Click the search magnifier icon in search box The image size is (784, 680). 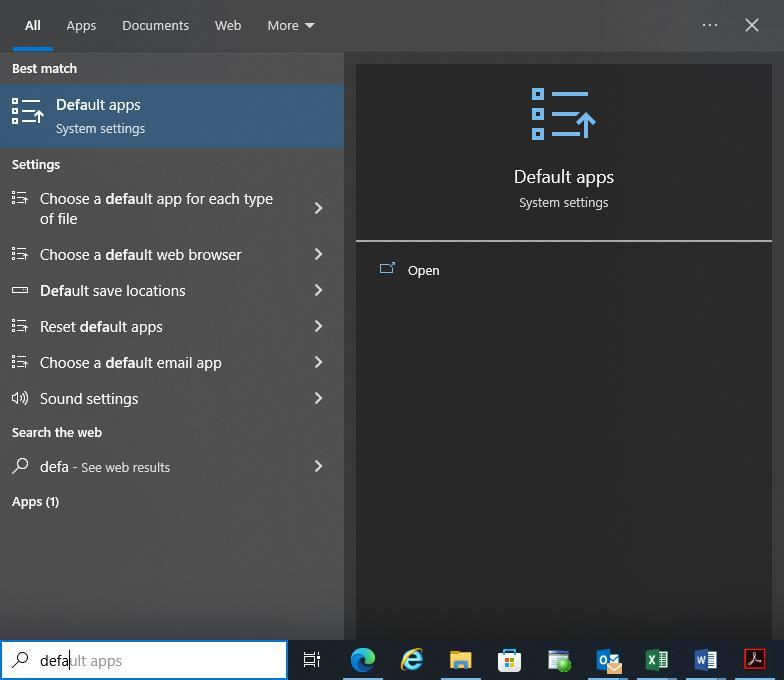pyautogui.click(x=20, y=660)
